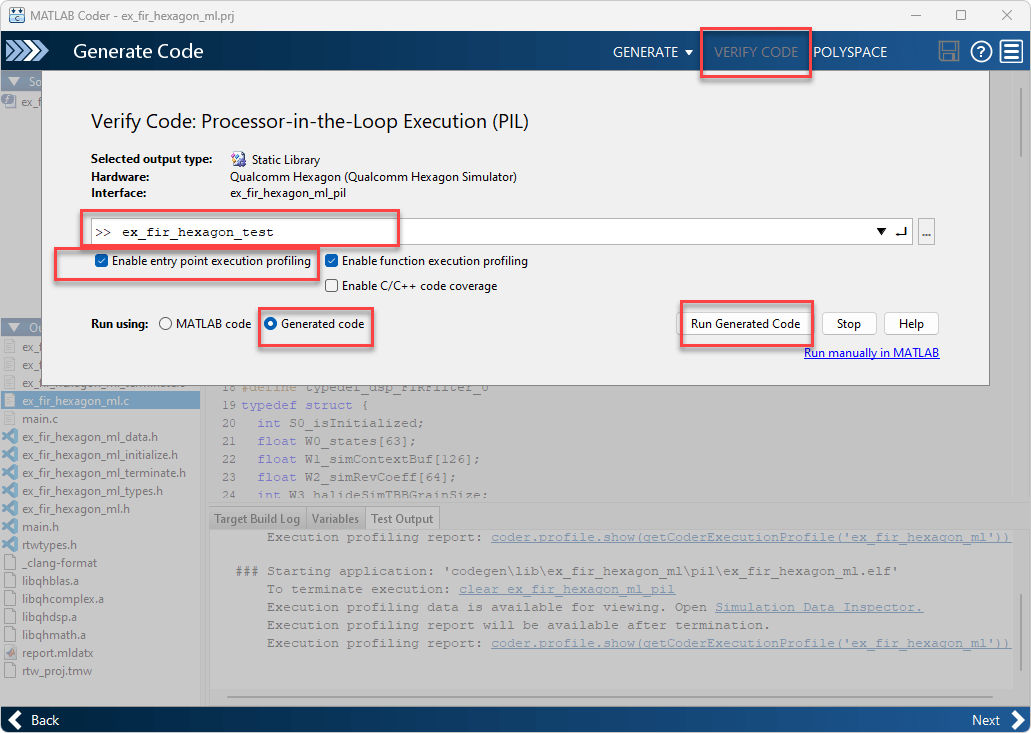The height and width of the screenshot is (733, 1031).
Task: Click the icon beside main.h
Action: pyautogui.click(x=10, y=527)
